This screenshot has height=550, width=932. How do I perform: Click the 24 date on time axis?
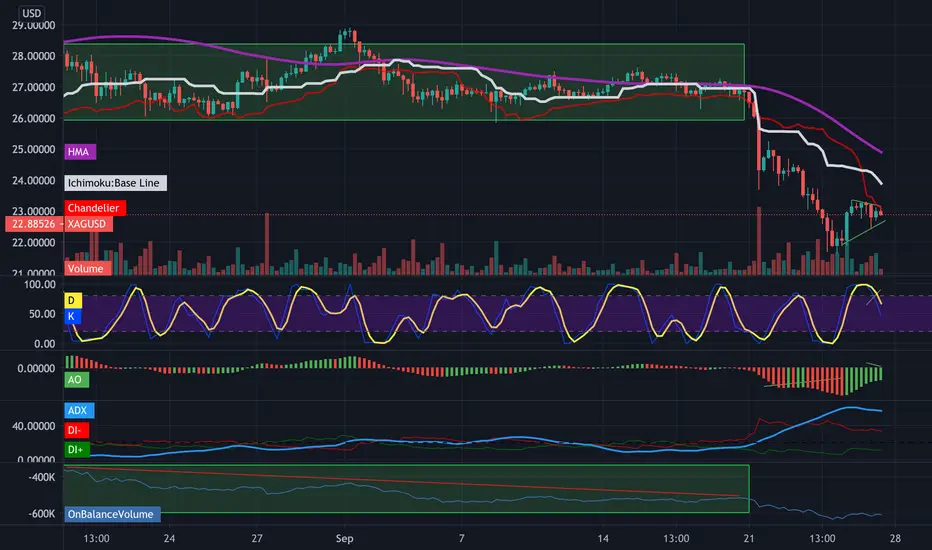[x=169, y=539]
